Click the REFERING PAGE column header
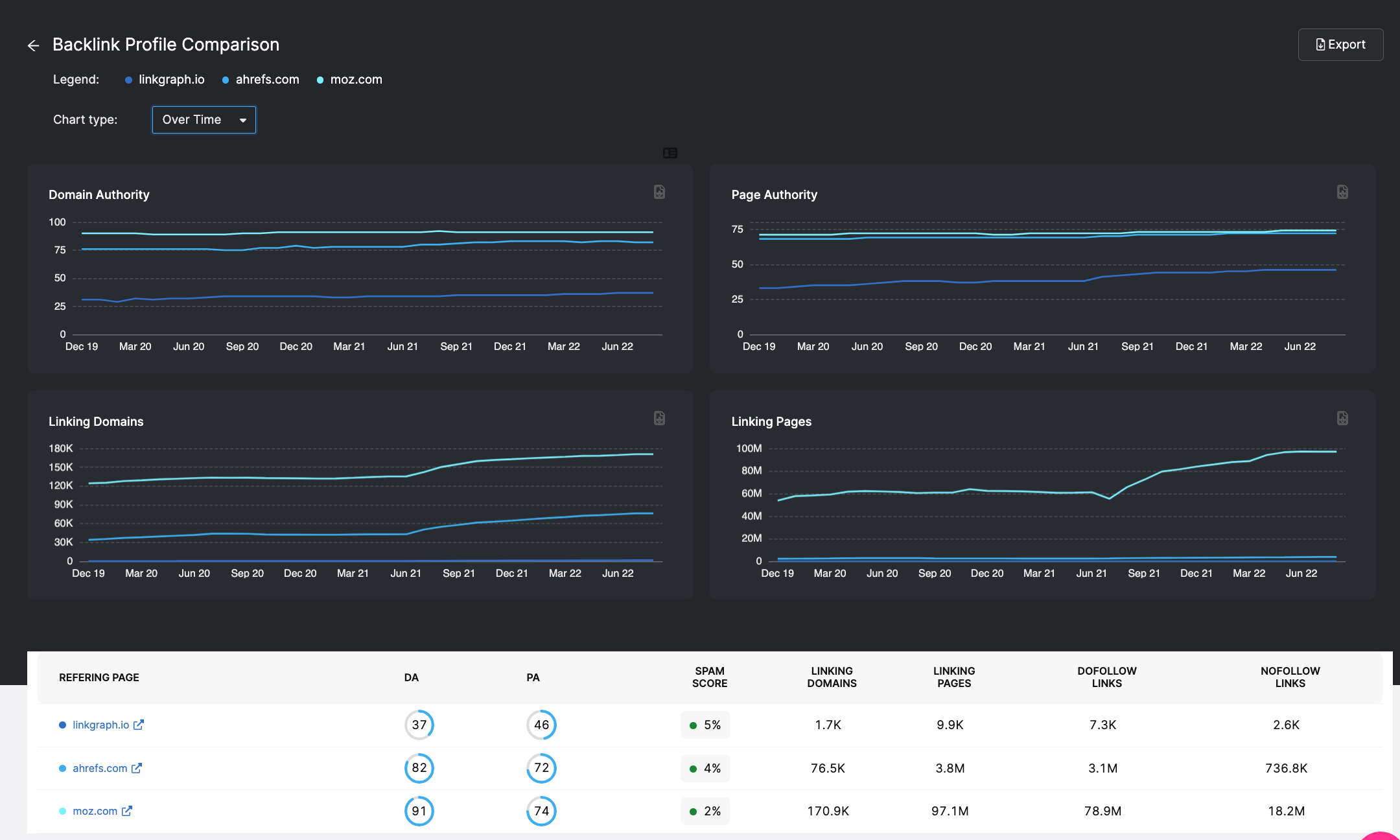 tap(99, 677)
